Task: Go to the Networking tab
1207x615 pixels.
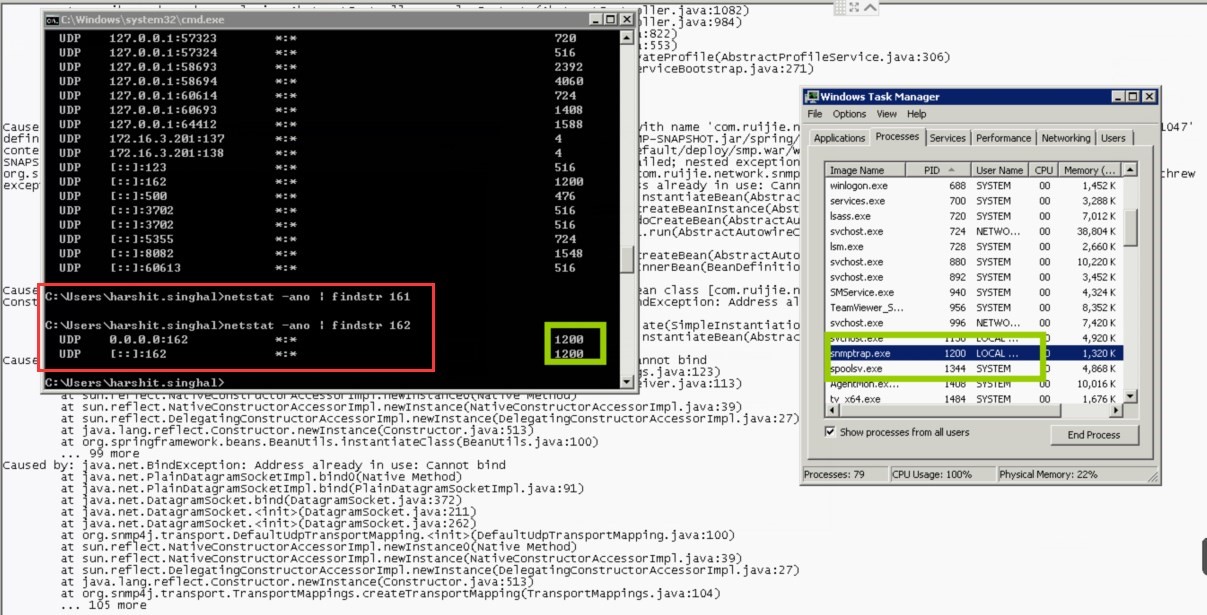Action: (x=1066, y=138)
